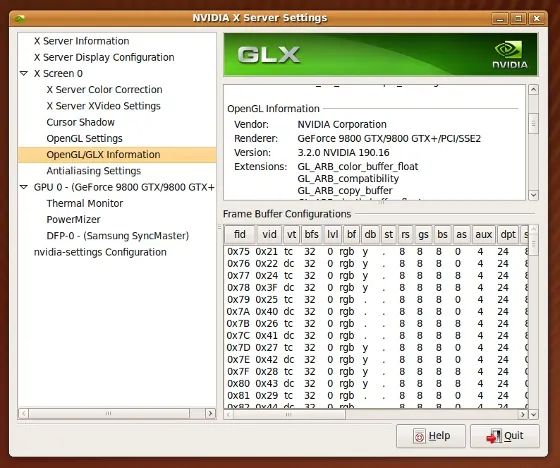Click the NVIDIA logo in GLX banner
Screen dimensions: 560x468
[510, 55]
